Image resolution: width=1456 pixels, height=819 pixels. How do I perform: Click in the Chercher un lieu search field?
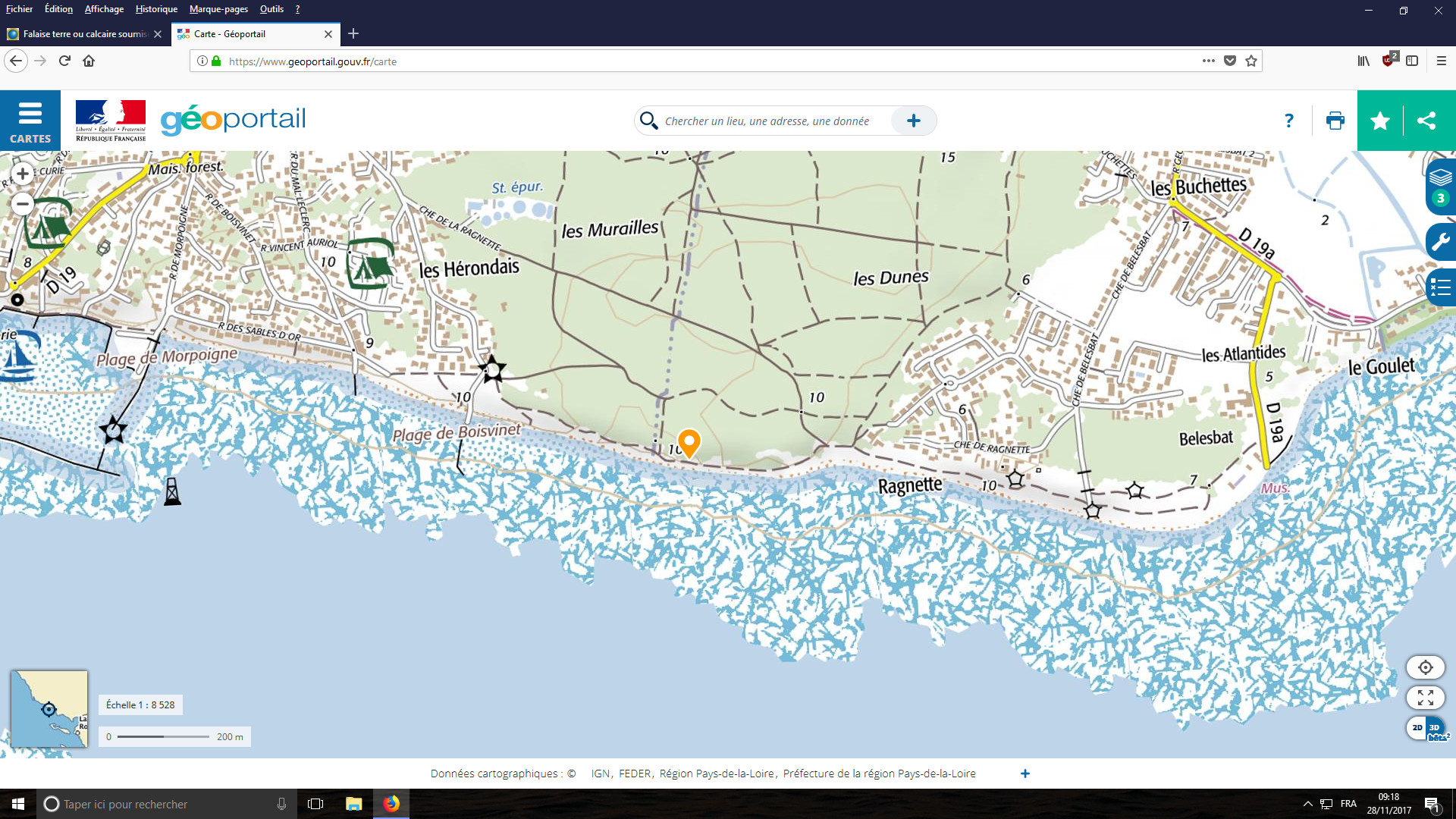(766, 121)
